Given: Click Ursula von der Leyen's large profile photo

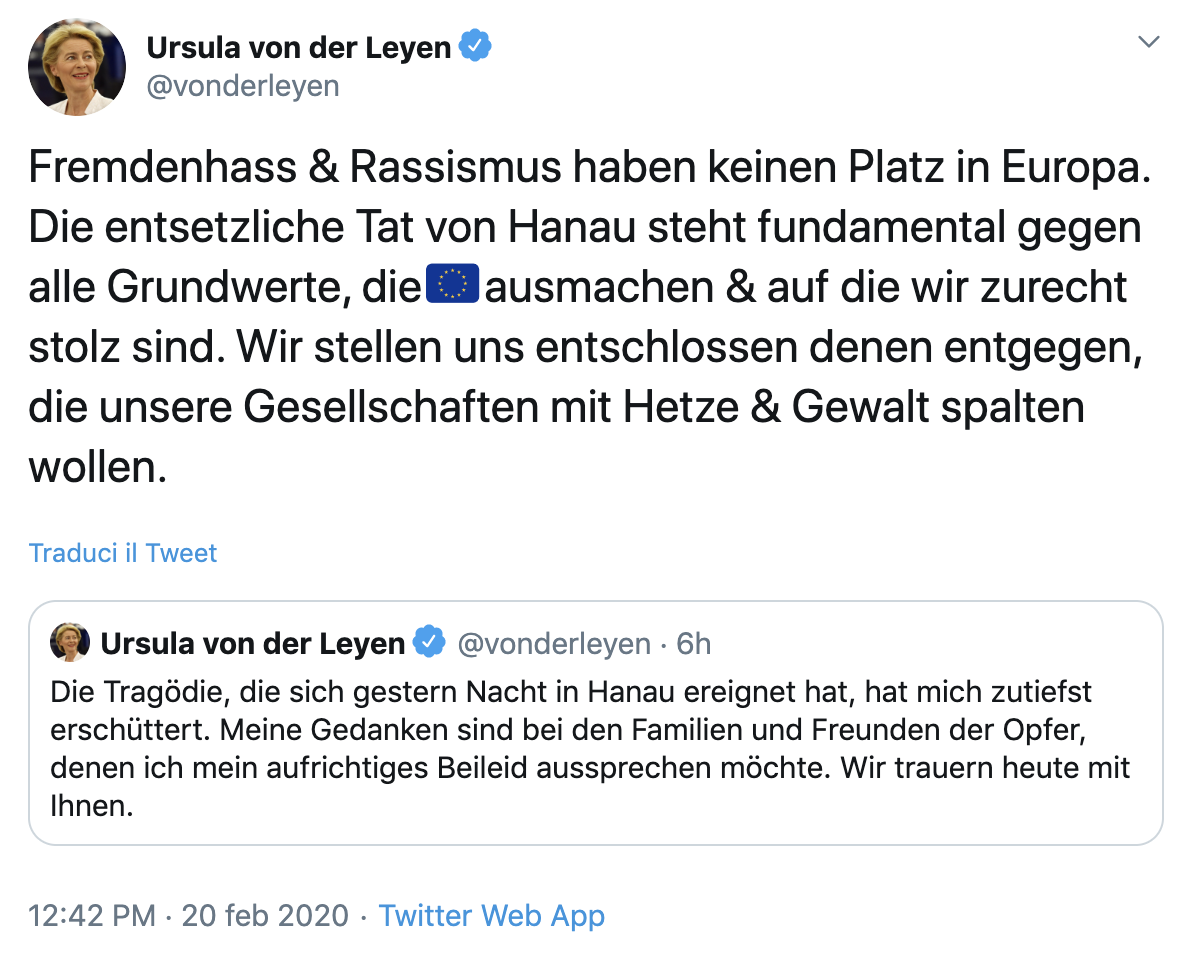Looking at the screenshot, I should pos(77,67).
